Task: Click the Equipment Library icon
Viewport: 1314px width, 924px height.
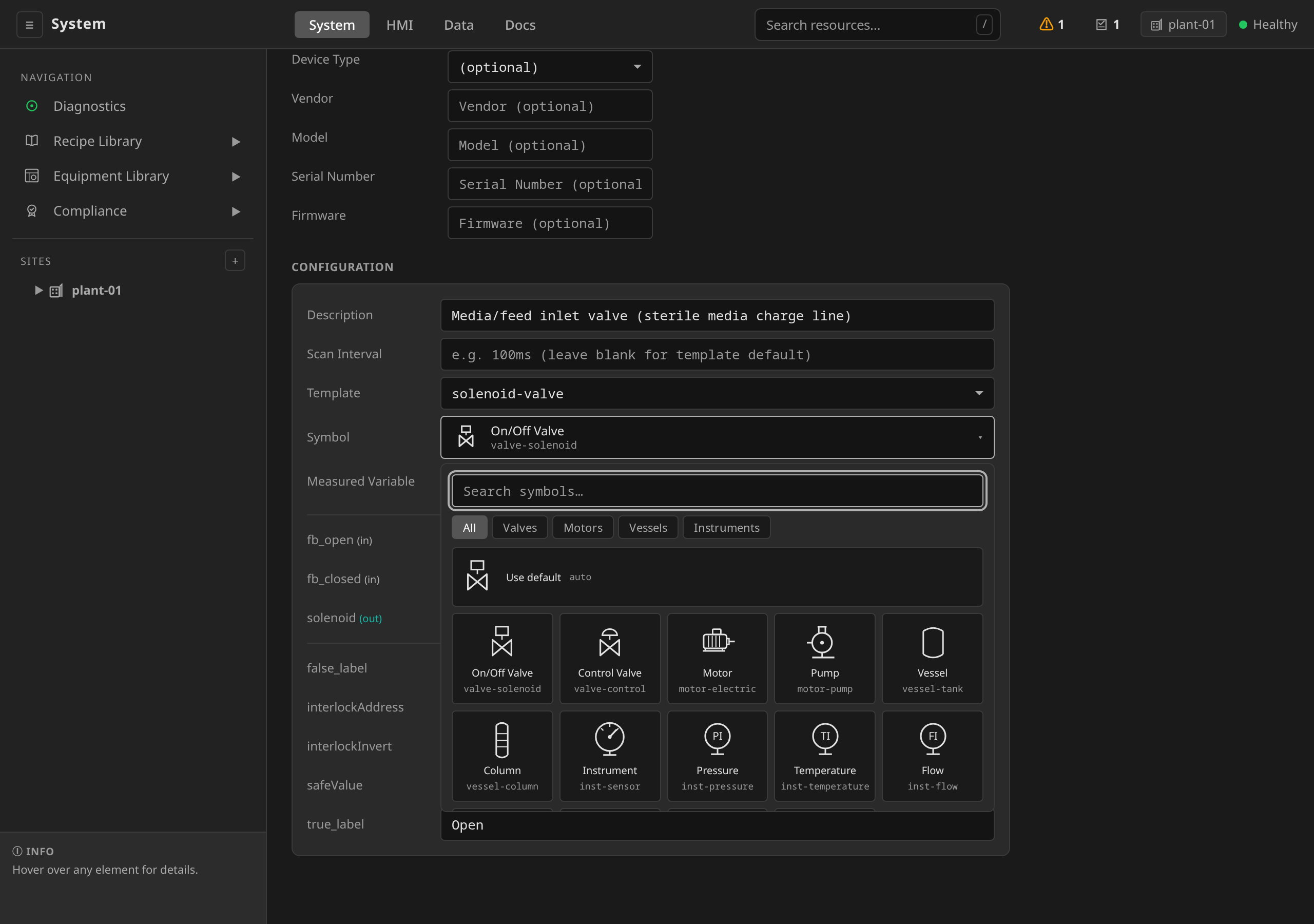Action: [32, 176]
